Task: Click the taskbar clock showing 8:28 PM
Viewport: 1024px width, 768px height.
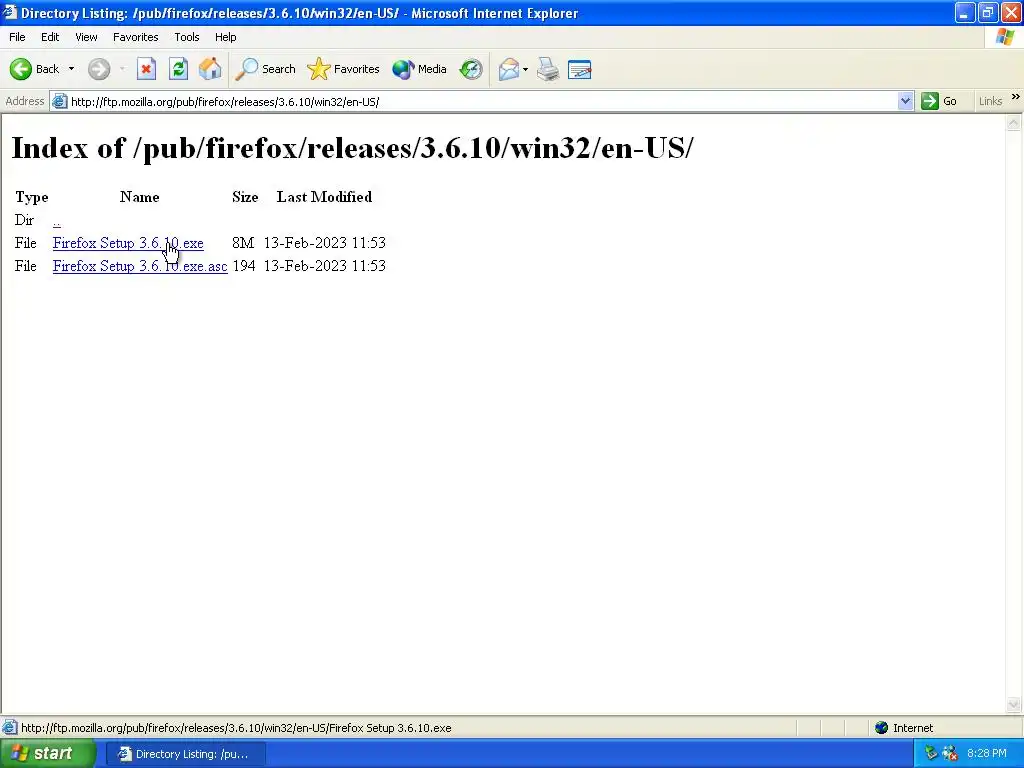Action: coord(986,754)
